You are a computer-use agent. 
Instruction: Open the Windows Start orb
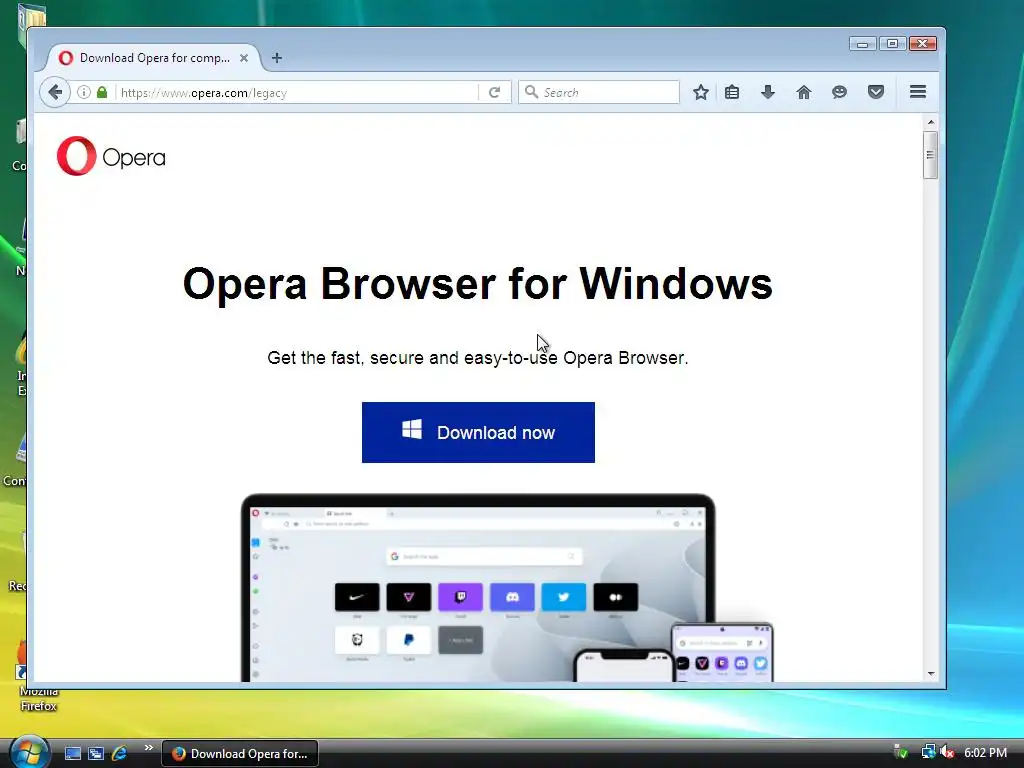coord(29,752)
